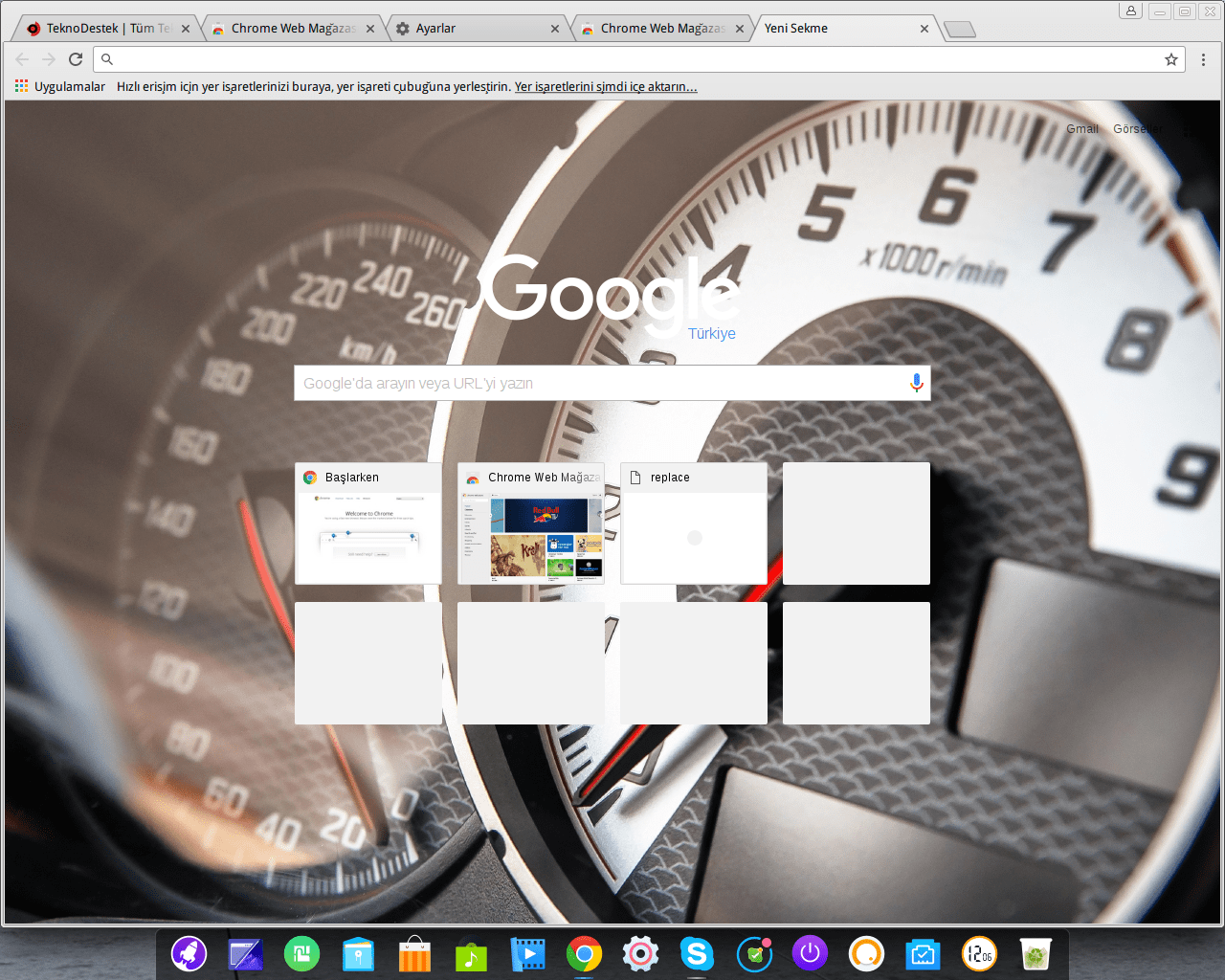Activate voice search with the microphone icon
1225x980 pixels.
click(917, 382)
